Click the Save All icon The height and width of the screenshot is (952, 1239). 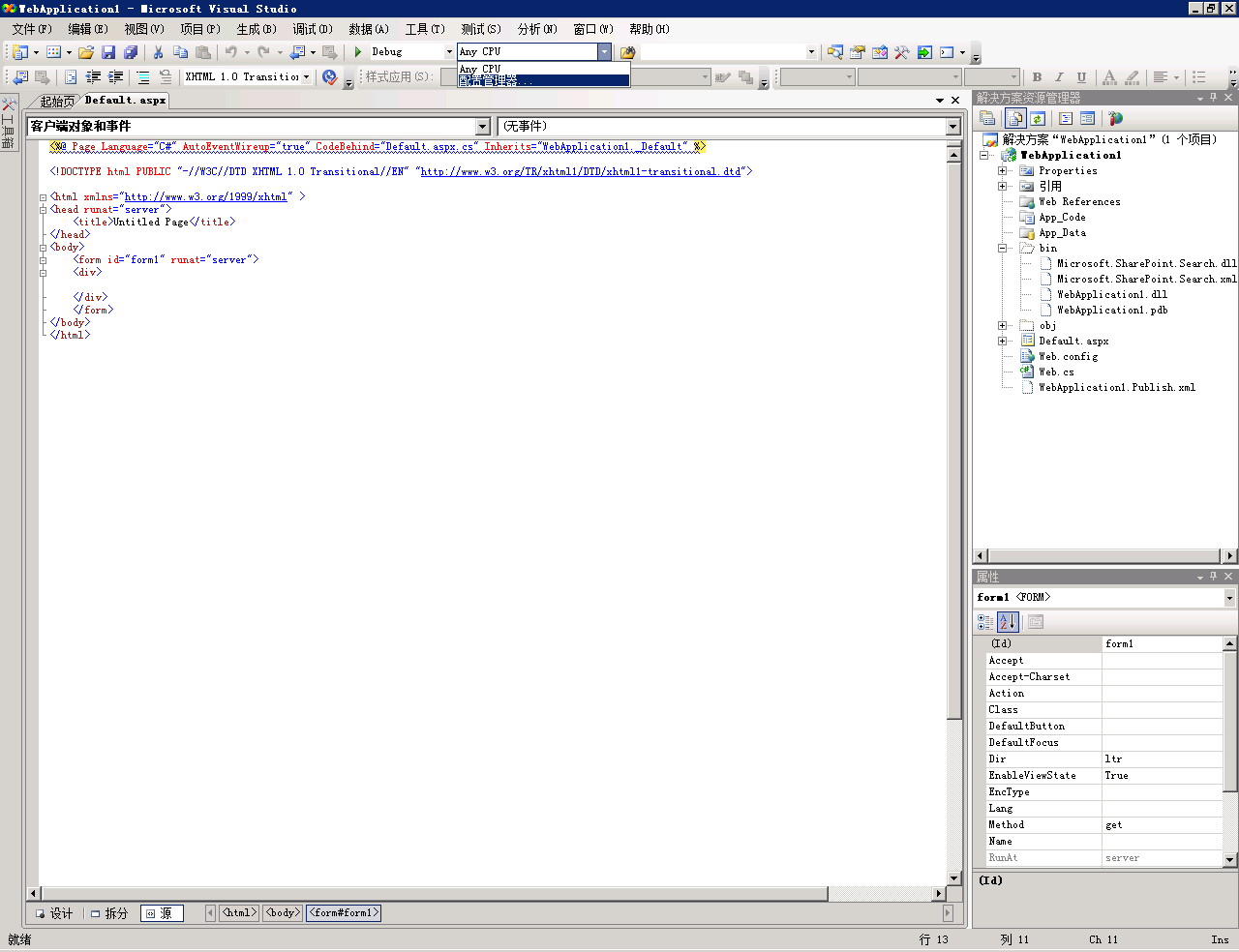[x=131, y=52]
